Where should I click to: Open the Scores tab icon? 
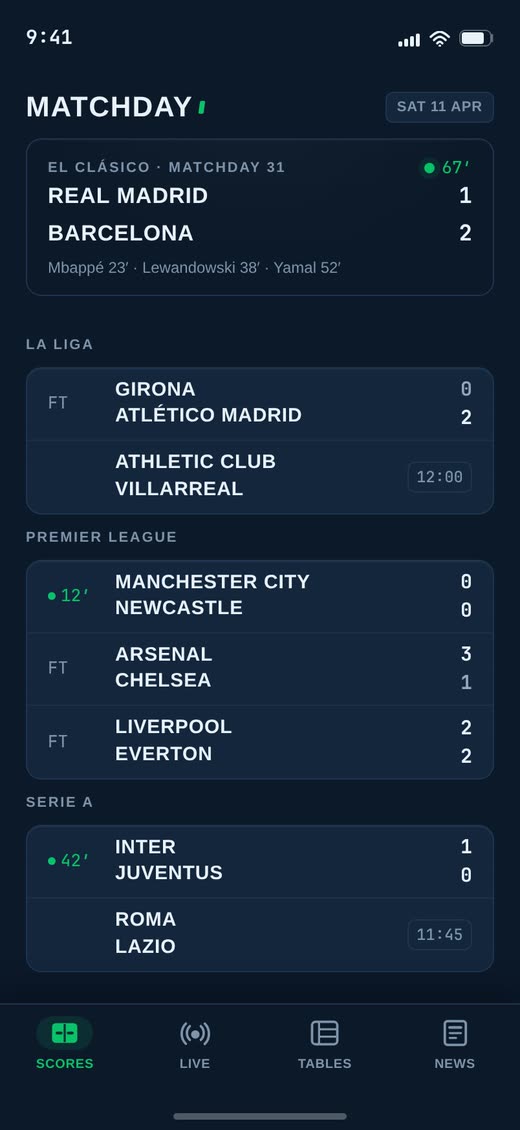65,1033
